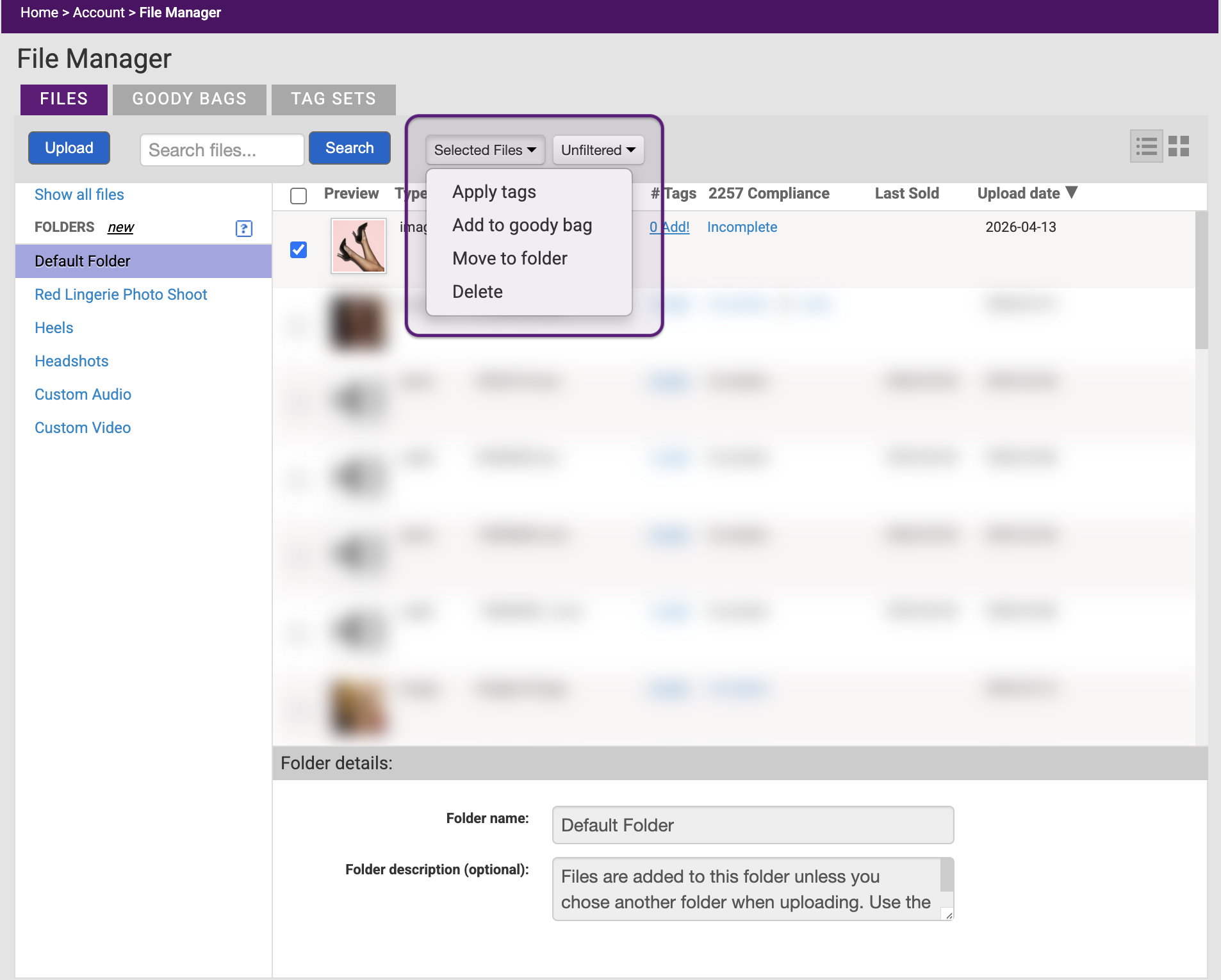
Task: Click the description textarea scrollbar
Action: pyautogui.click(x=947, y=875)
